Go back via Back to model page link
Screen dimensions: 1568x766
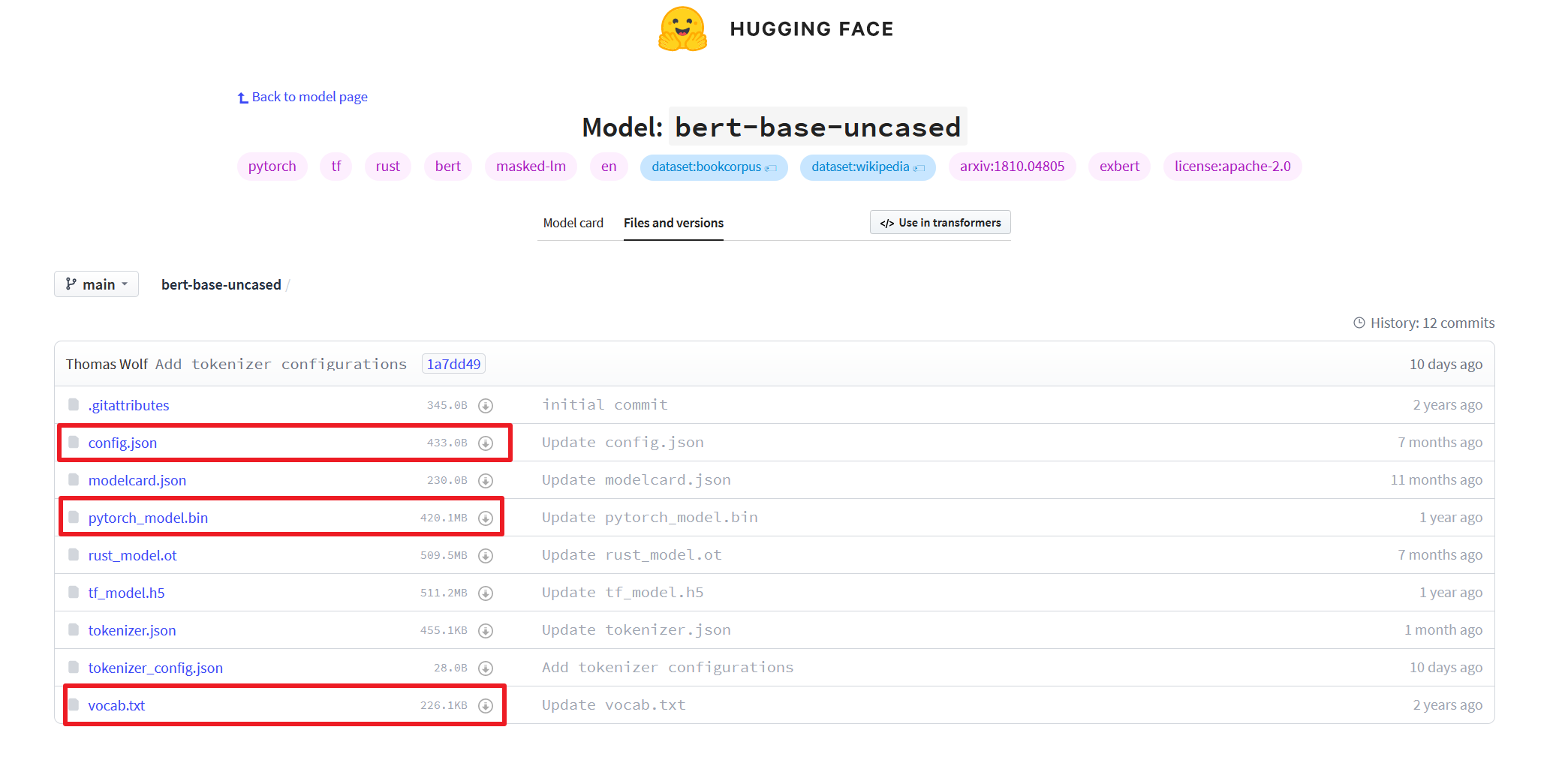(309, 97)
